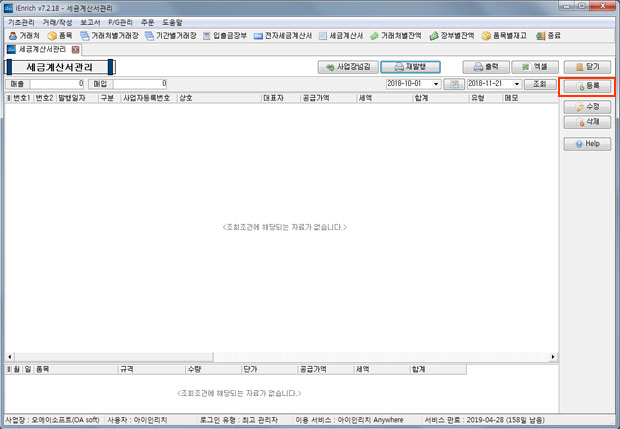Open the 품목별재고 toolbar item
The image size is (620, 429).
(x=505, y=35)
